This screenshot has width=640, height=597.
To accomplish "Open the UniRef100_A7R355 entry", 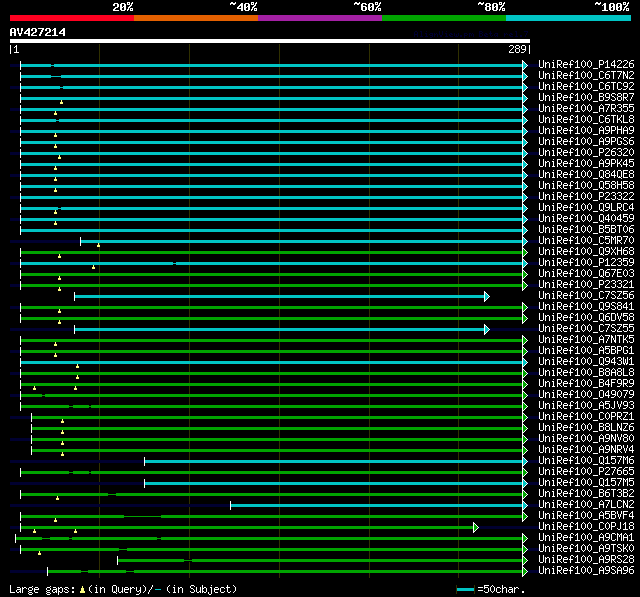I will [x=586, y=109].
